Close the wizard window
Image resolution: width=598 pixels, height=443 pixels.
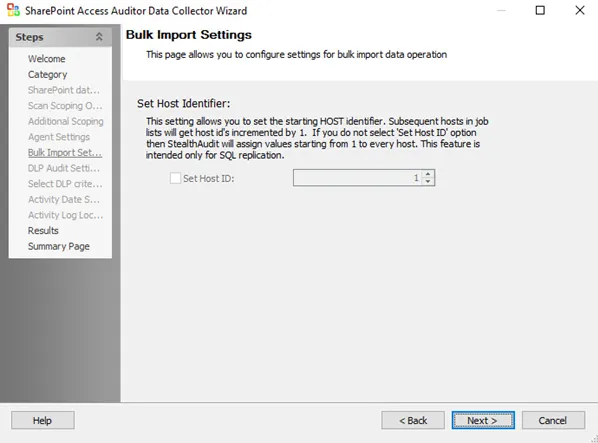[x=580, y=10]
